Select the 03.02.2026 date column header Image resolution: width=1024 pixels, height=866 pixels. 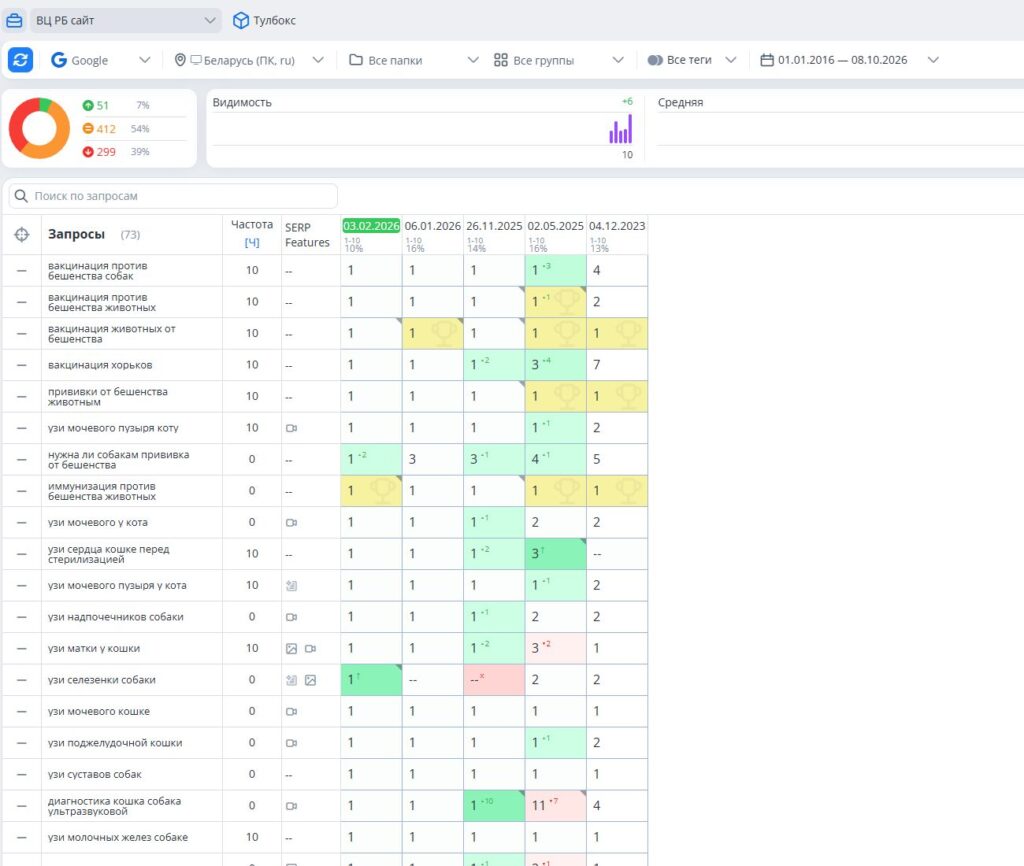(x=371, y=226)
